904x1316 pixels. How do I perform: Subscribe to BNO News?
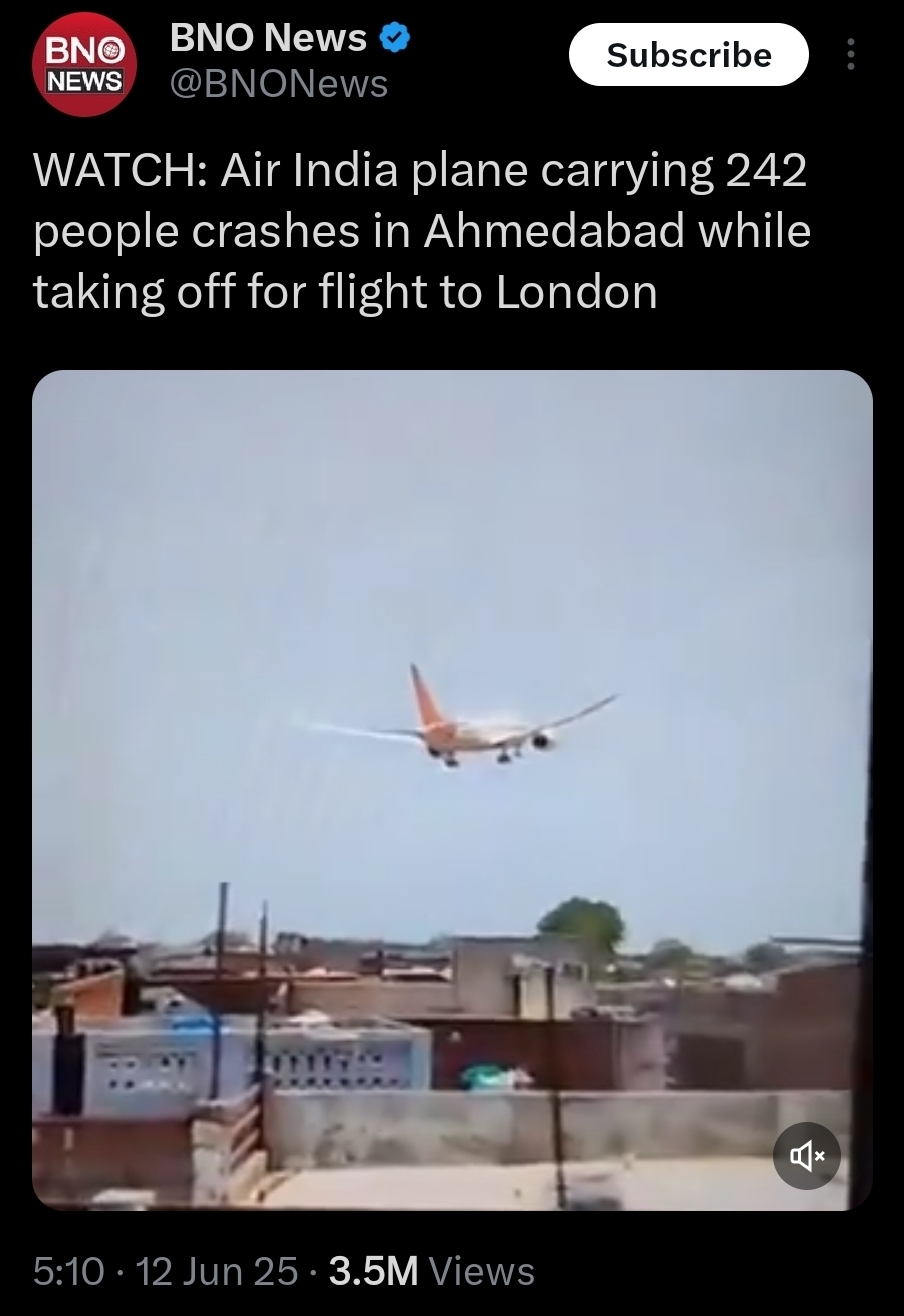click(x=689, y=54)
